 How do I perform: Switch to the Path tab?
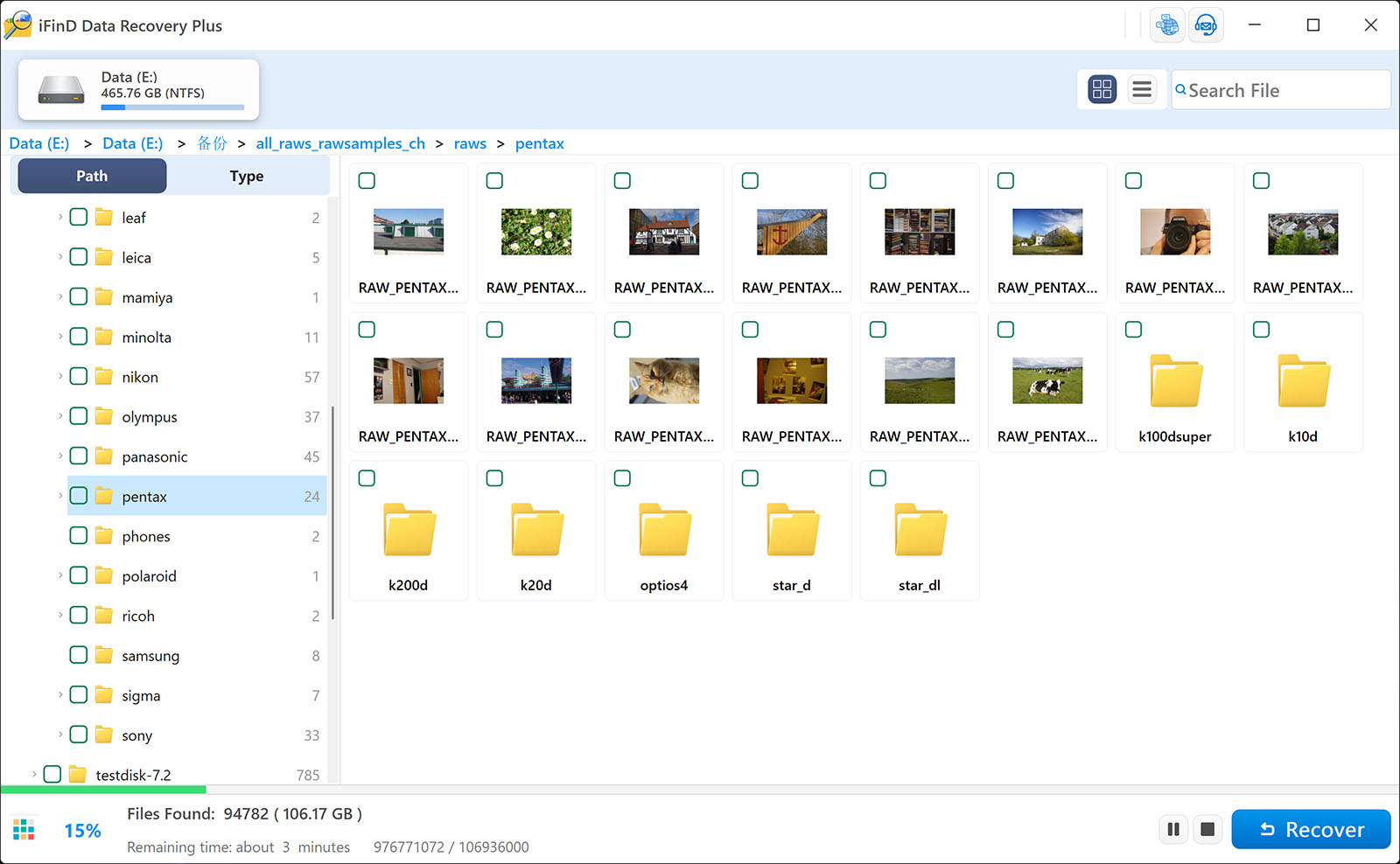(x=92, y=176)
